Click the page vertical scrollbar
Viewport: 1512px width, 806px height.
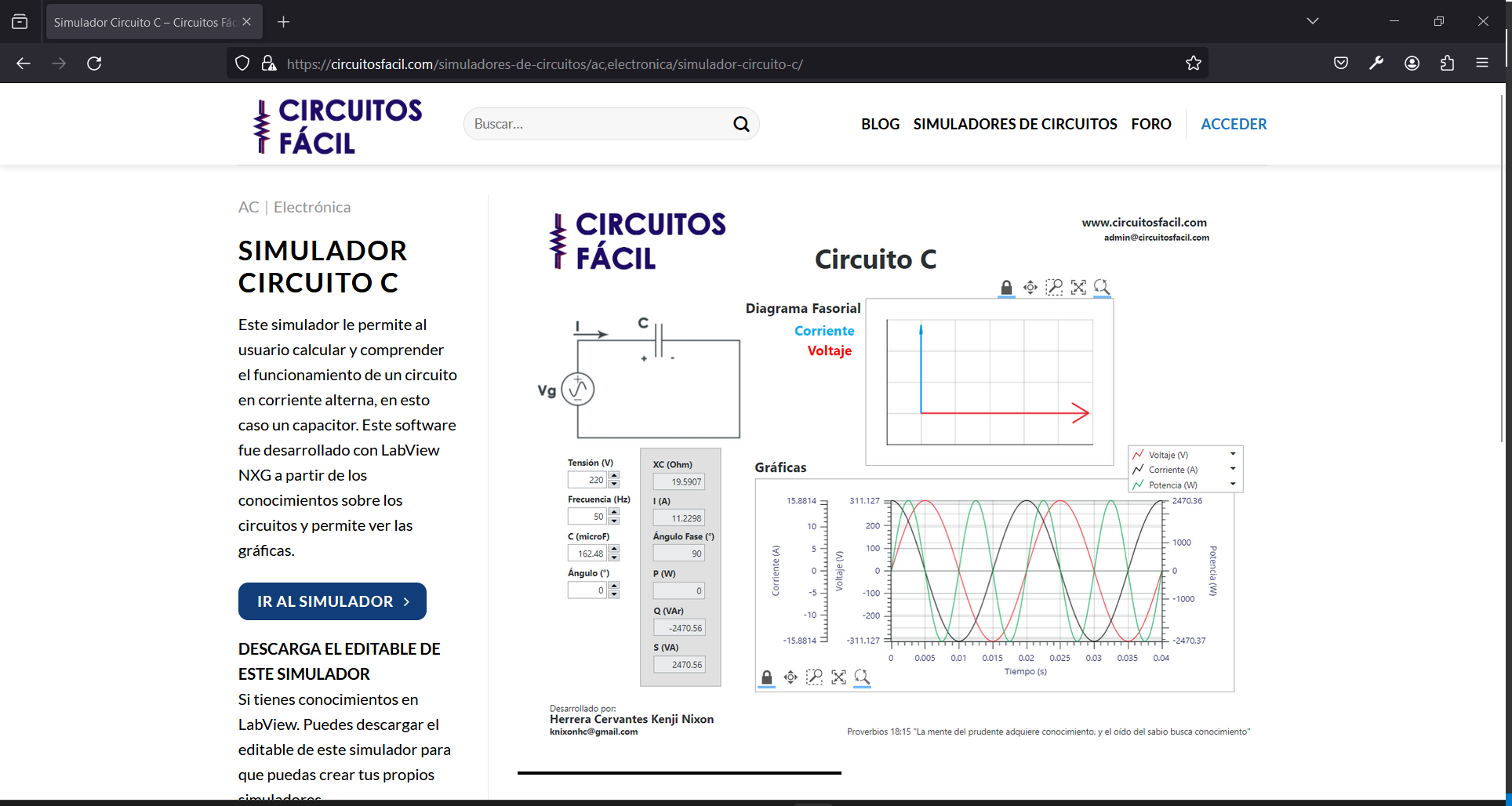pyautogui.click(x=1503, y=267)
